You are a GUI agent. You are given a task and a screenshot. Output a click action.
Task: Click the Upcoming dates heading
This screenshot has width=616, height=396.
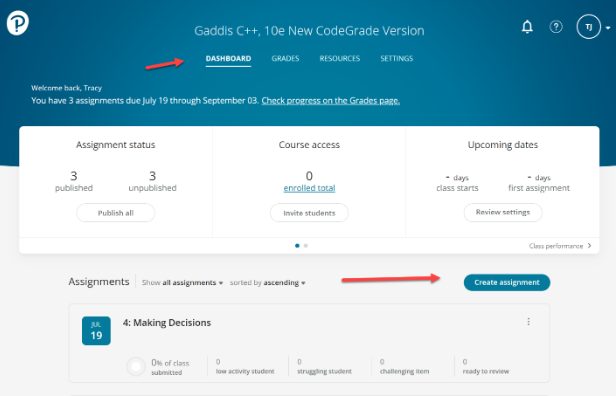[503, 145]
